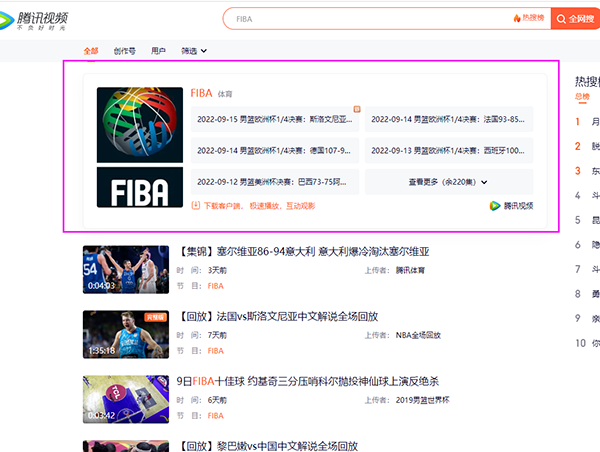Click the small badge on 2022-09-15 episode
Image resolution: width=600 pixels, height=452 pixels.
(357, 109)
